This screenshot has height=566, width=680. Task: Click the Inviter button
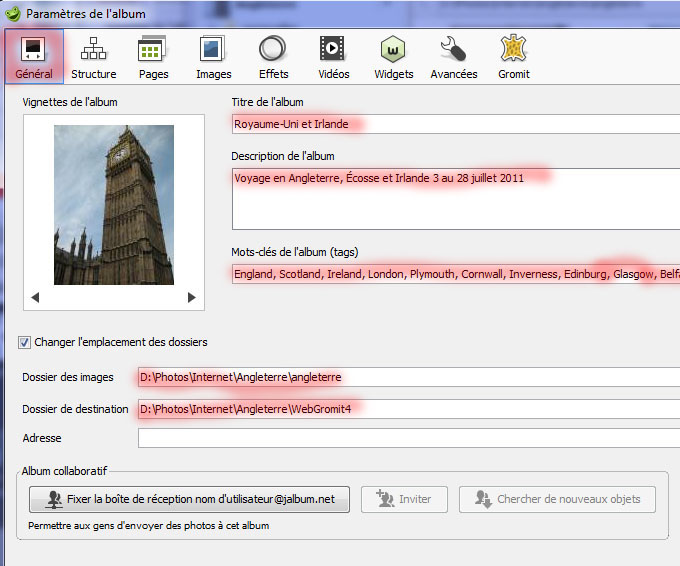pos(405,499)
